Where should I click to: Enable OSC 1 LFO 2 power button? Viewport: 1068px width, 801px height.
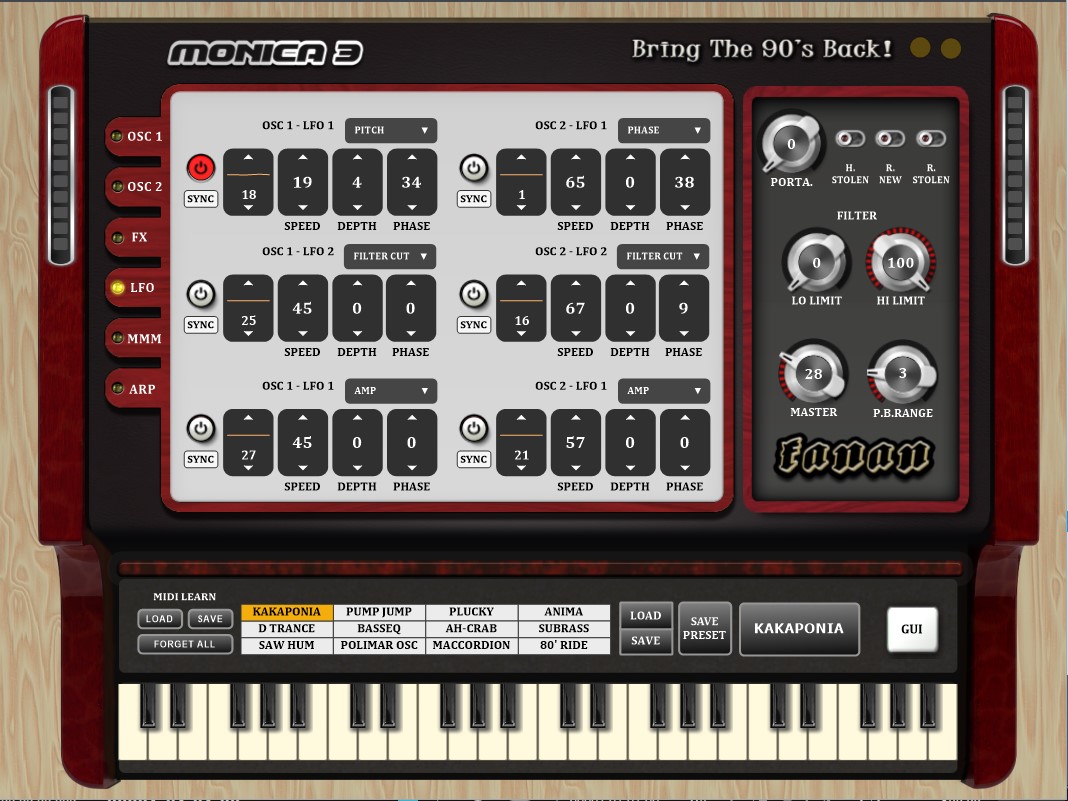(201, 294)
